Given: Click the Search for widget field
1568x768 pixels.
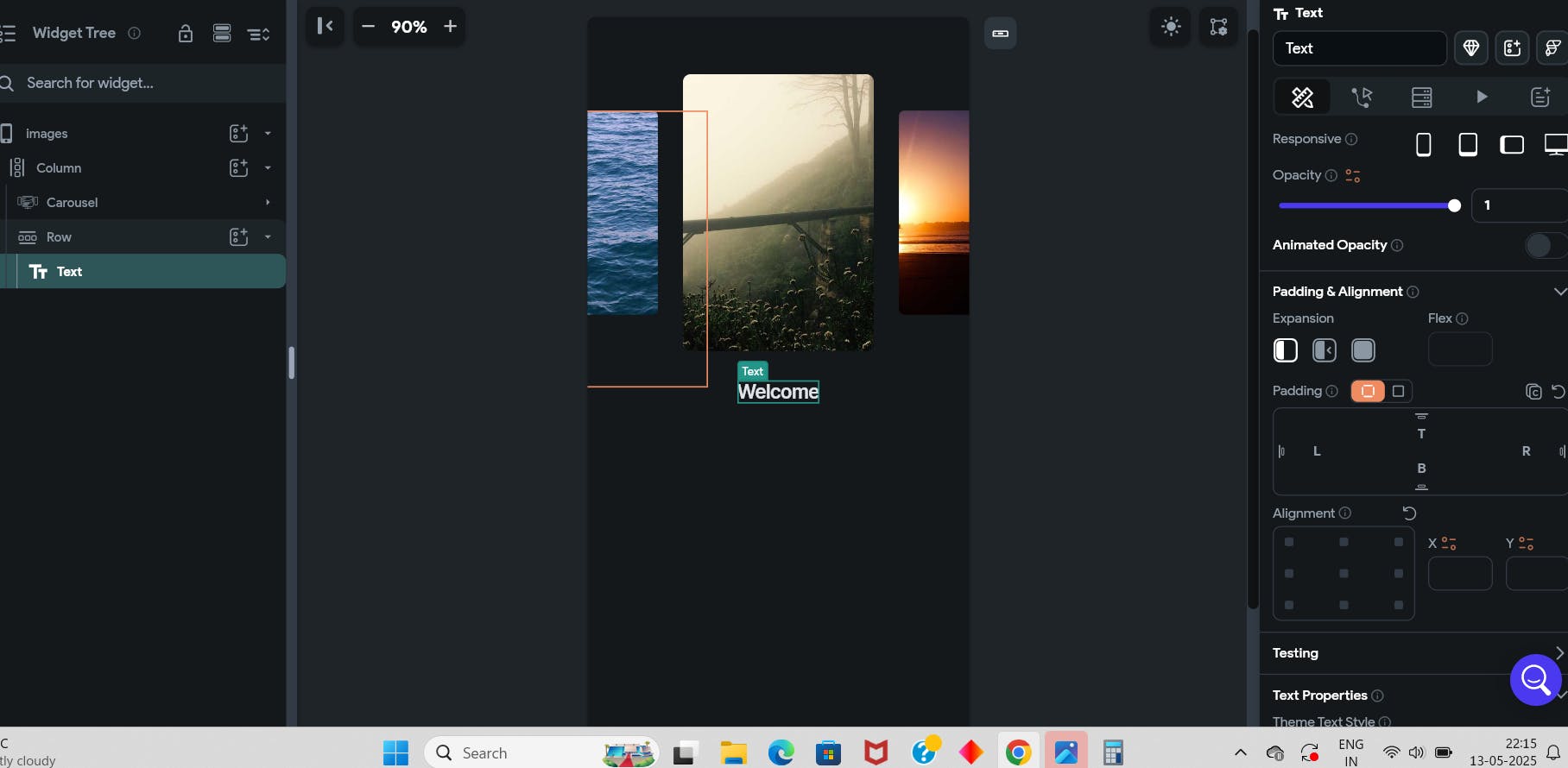Looking at the screenshot, I should coord(143,83).
